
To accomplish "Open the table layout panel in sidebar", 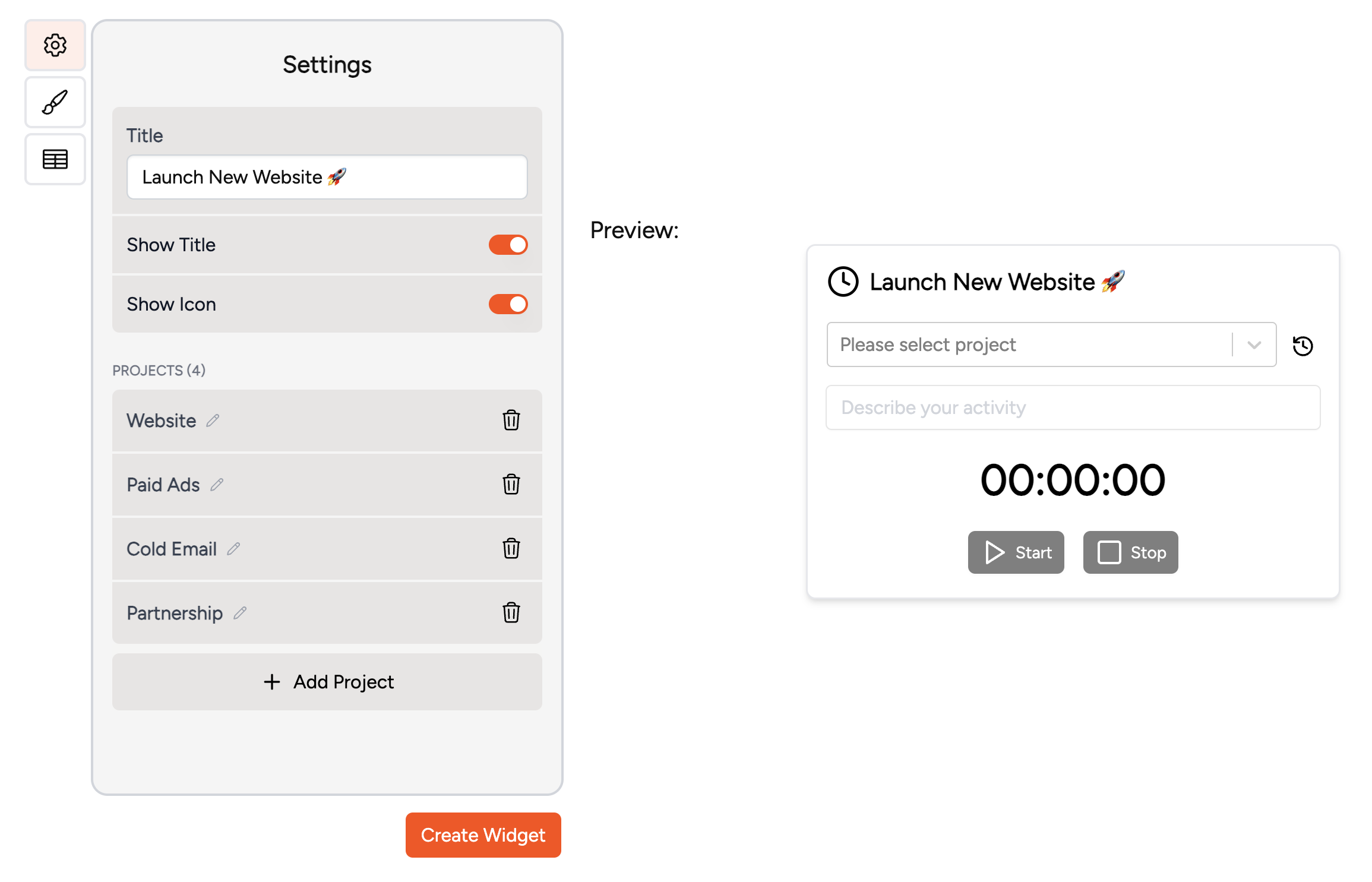I will point(55,159).
